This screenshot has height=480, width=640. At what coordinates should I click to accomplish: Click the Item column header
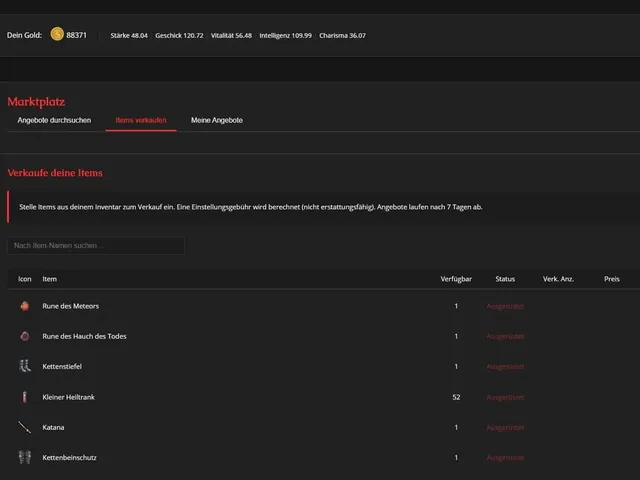pos(49,279)
